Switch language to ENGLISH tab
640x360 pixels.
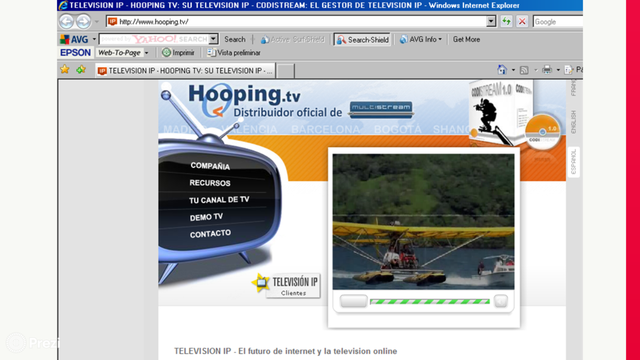click(x=573, y=122)
